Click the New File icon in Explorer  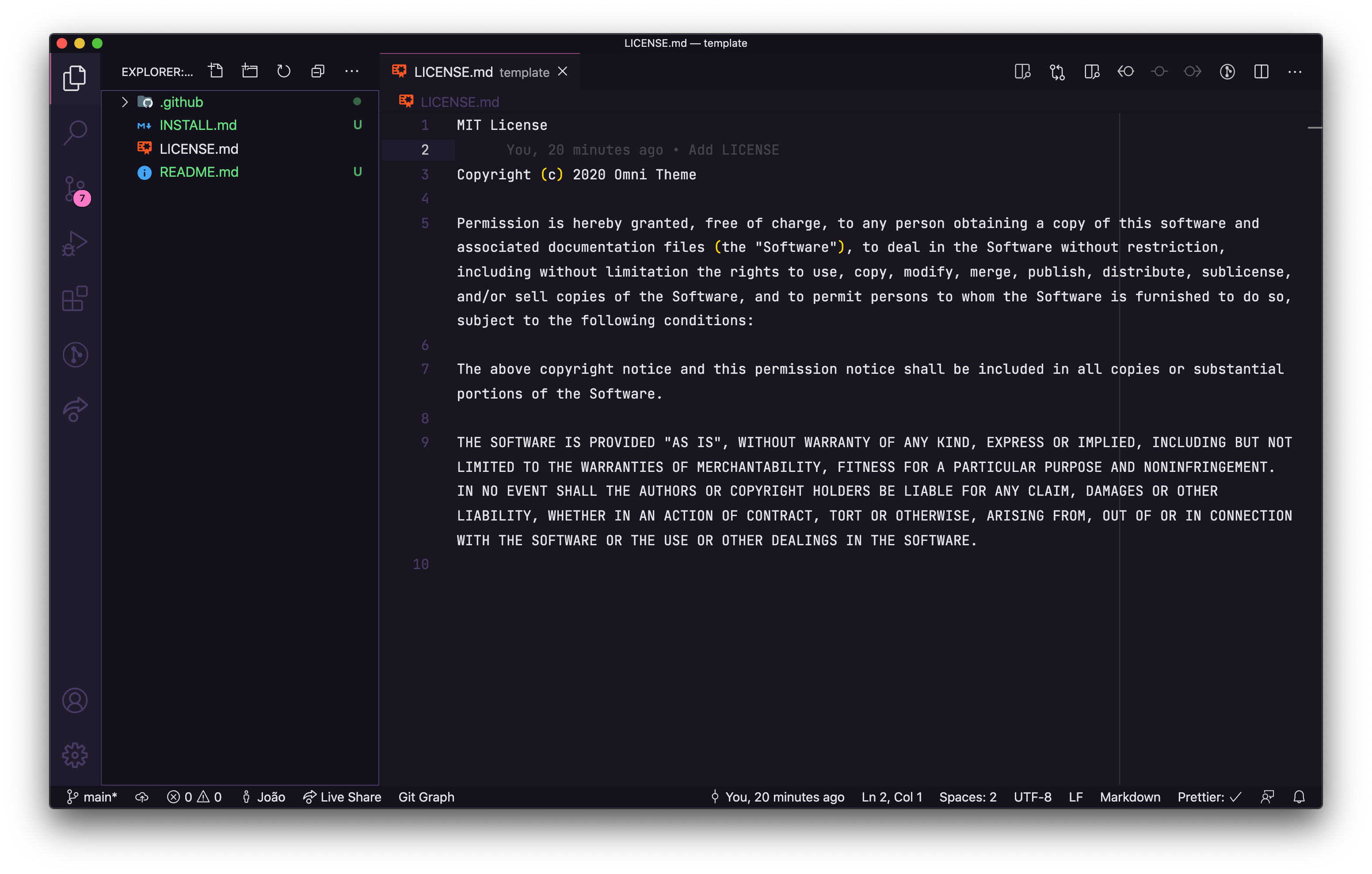coord(216,71)
